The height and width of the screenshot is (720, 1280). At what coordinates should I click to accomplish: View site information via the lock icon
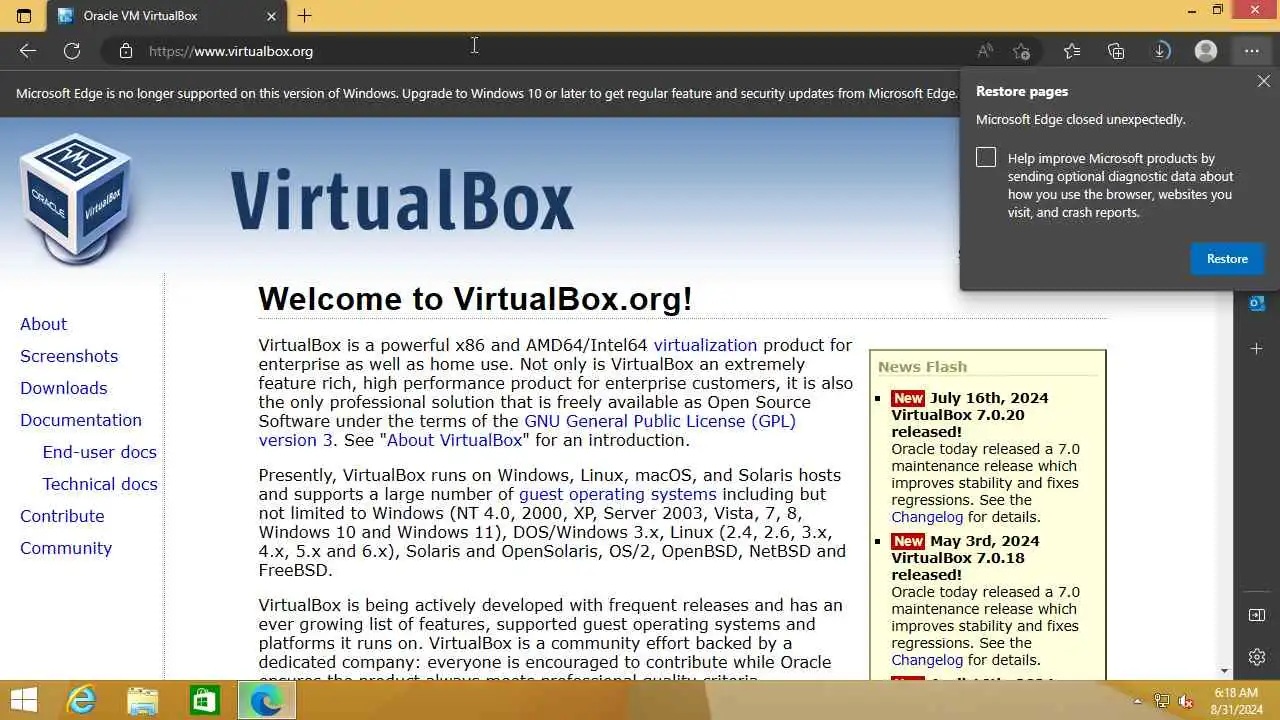tap(125, 51)
